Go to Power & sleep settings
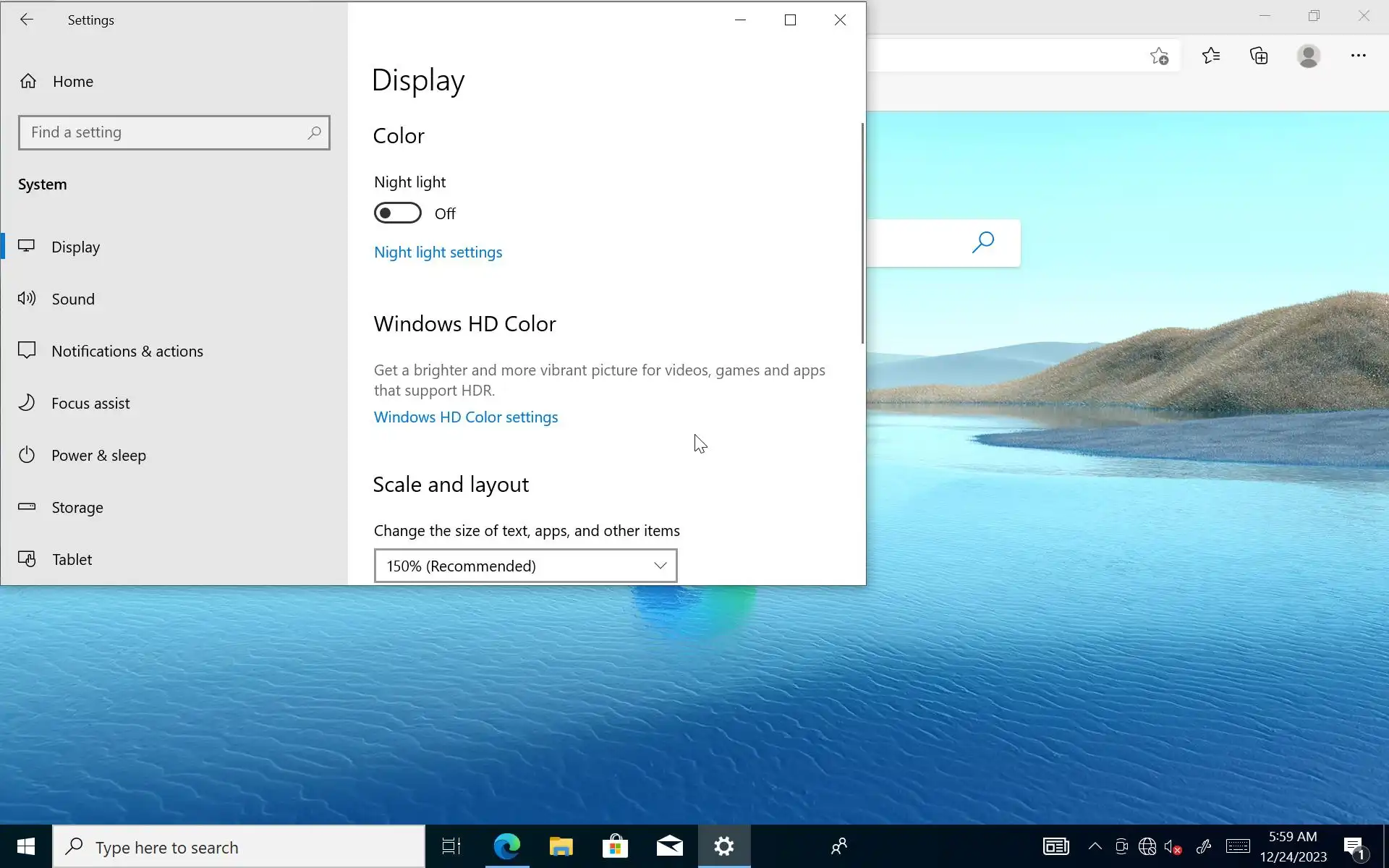 click(x=98, y=455)
